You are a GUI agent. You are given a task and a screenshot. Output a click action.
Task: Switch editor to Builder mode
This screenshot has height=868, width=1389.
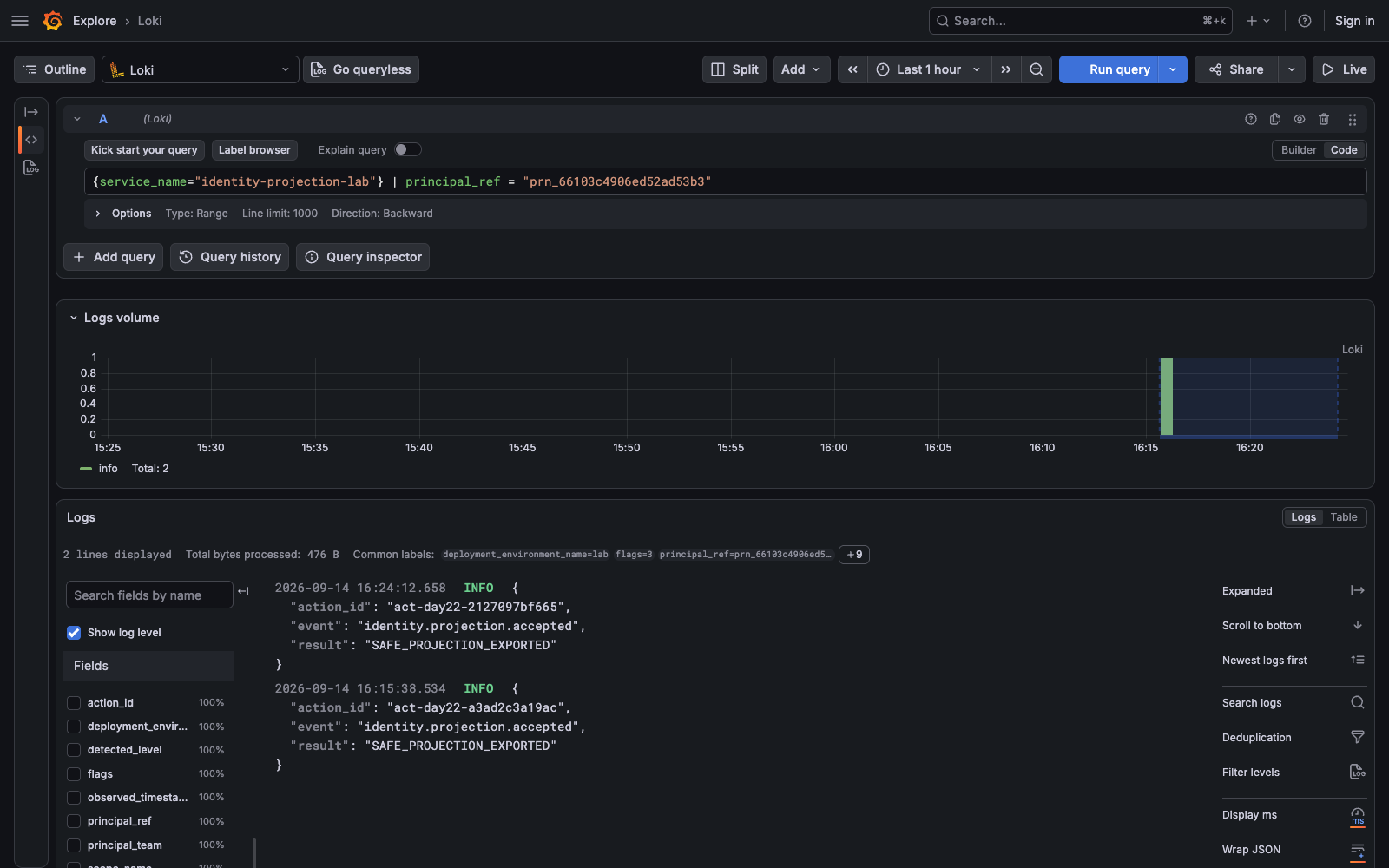(x=1299, y=150)
